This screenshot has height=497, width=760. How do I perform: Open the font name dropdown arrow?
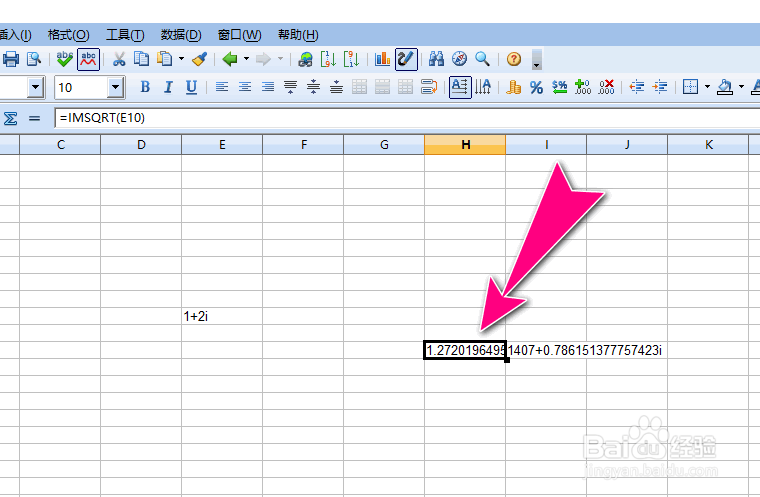coord(35,88)
